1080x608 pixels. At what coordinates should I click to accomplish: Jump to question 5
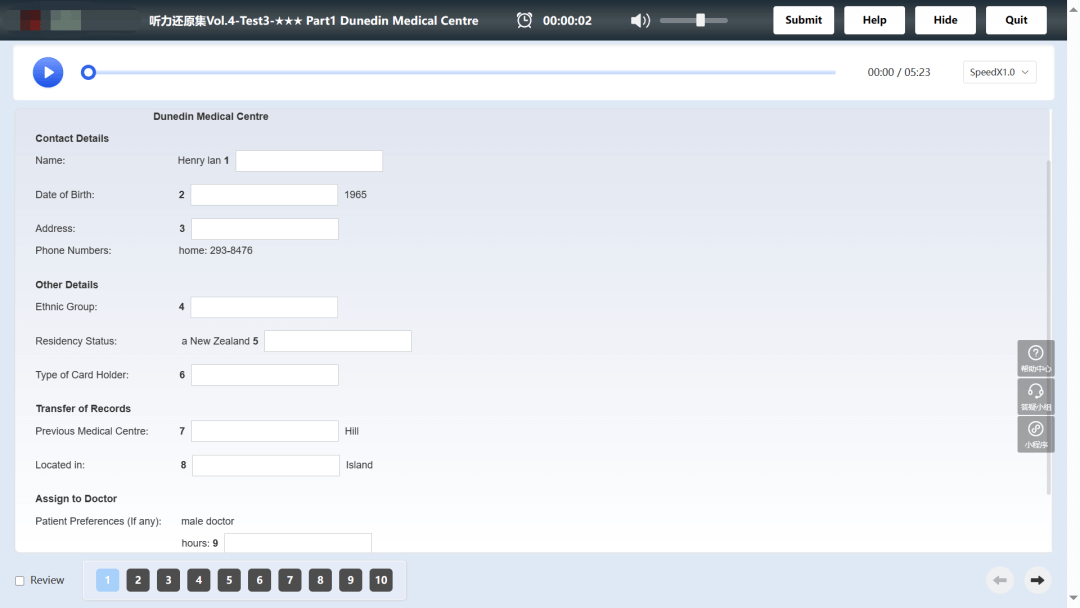pos(229,580)
